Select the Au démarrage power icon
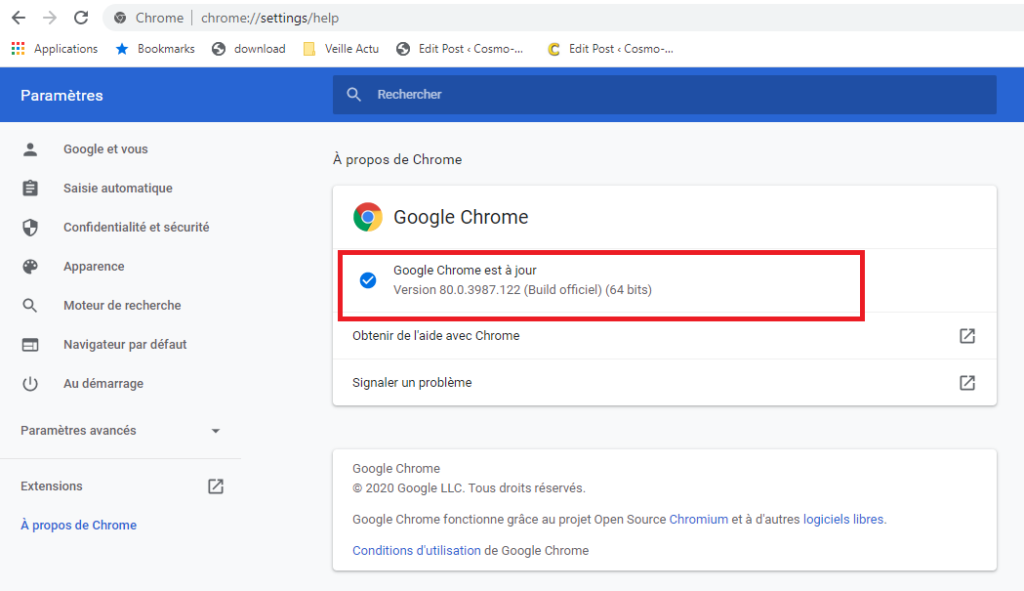 click(30, 383)
